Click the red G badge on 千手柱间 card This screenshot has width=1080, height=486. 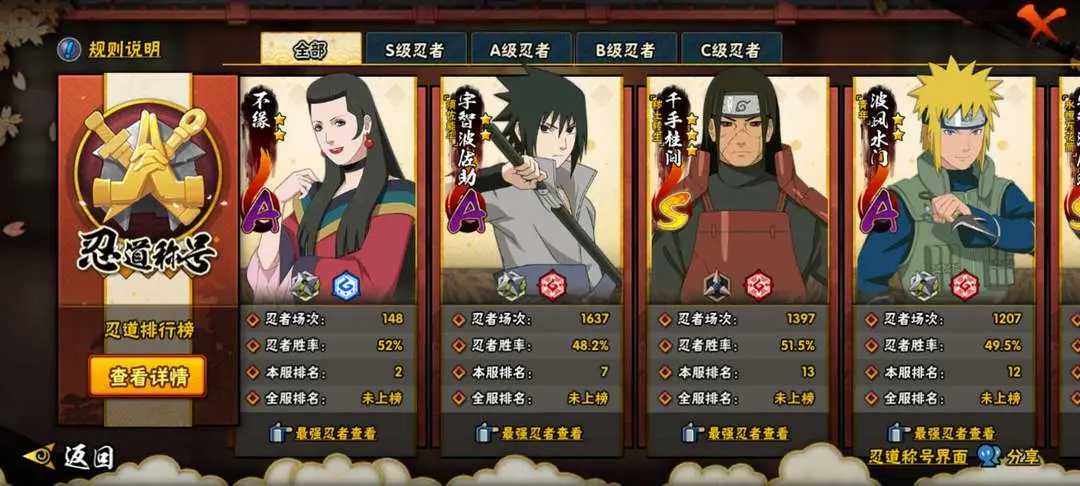point(758,286)
